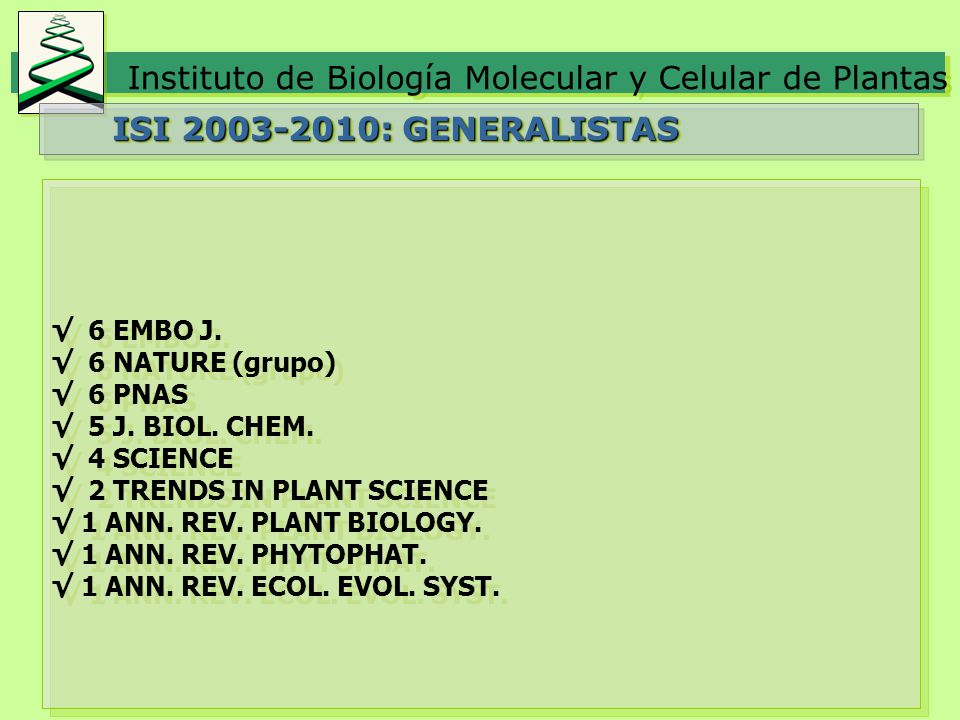Image resolution: width=960 pixels, height=720 pixels.
Task: Click the DNA helix institute logo
Action: 61,62
